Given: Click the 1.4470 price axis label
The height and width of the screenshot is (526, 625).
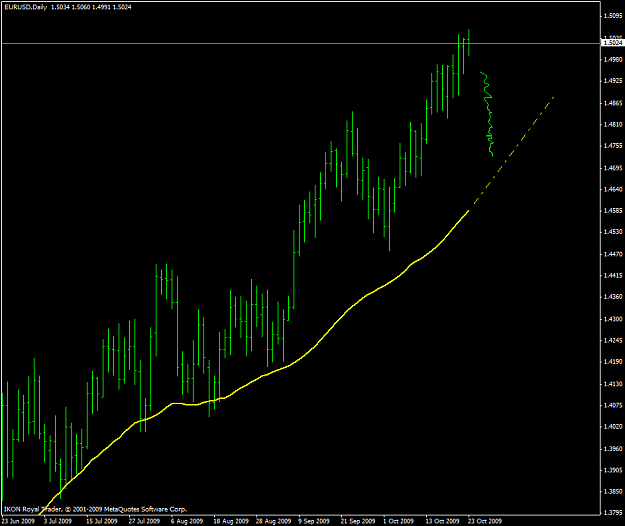Looking at the screenshot, I should 613,254.
